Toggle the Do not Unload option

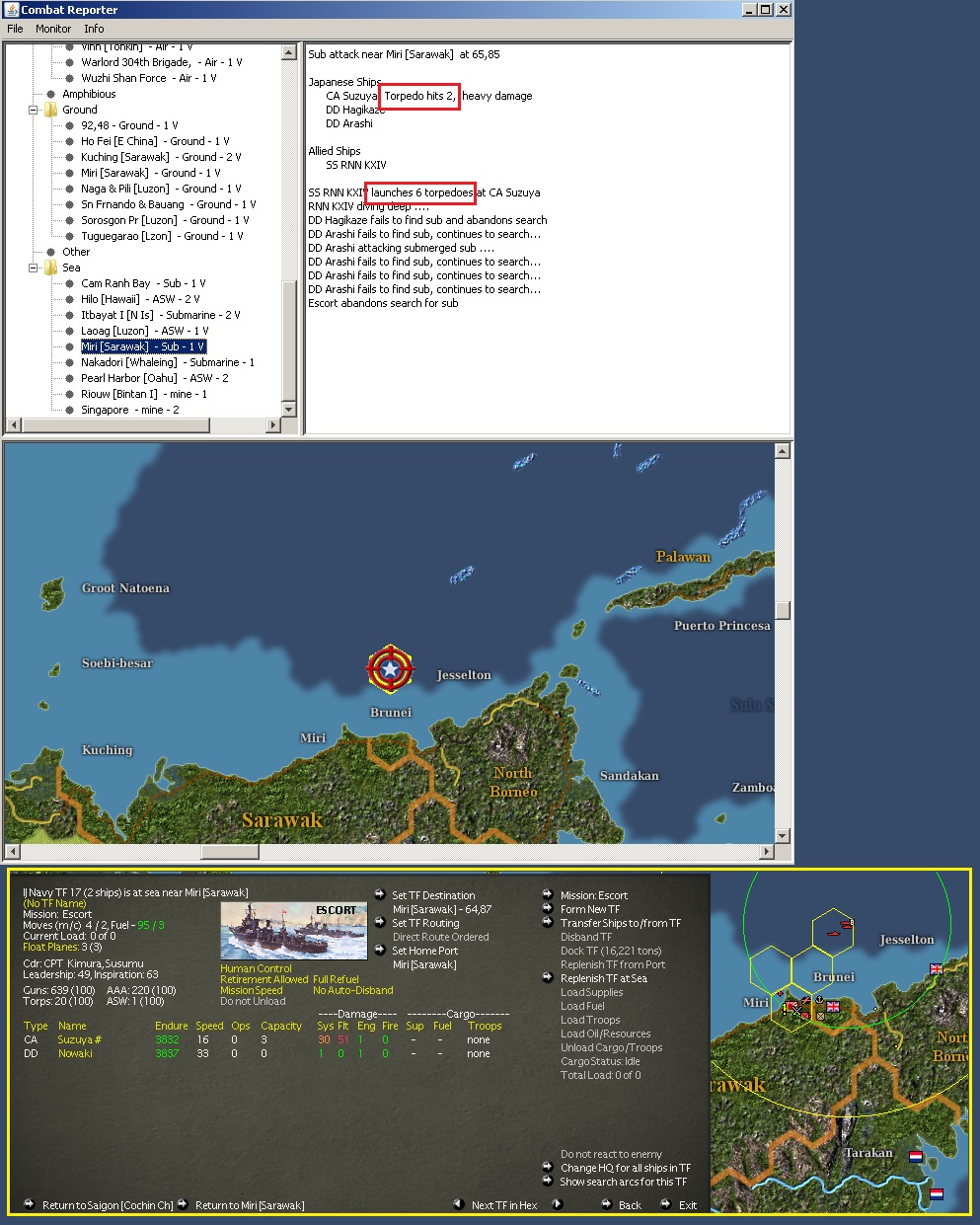click(253, 1001)
